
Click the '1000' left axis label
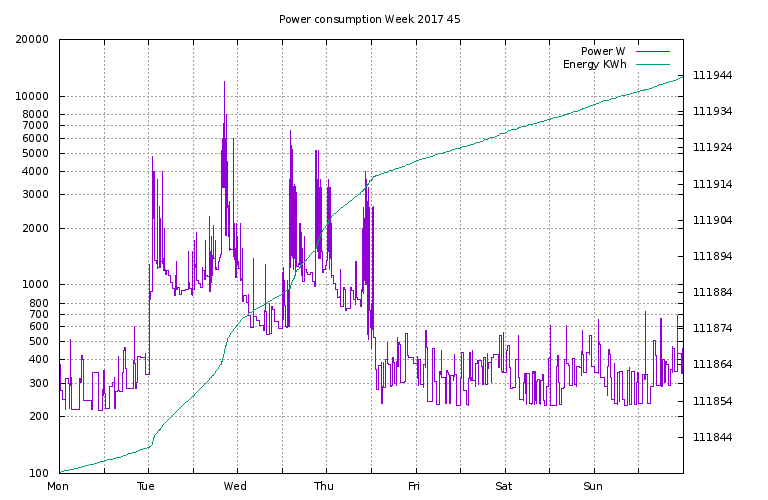(x=35, y=285)
